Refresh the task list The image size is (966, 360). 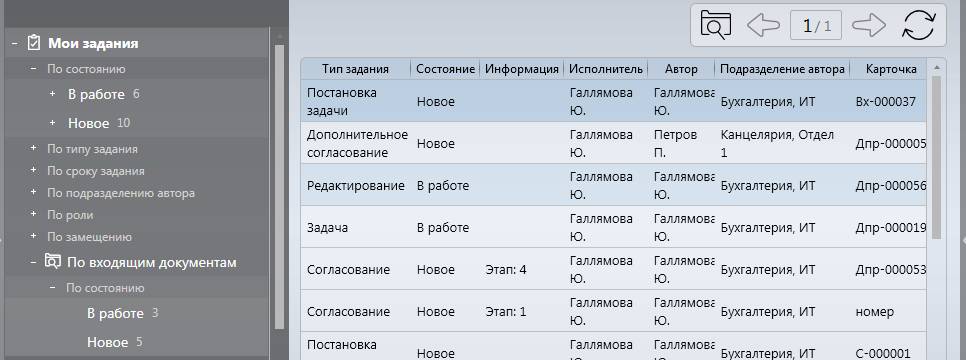pyautogui.click(x=919, y=25)
